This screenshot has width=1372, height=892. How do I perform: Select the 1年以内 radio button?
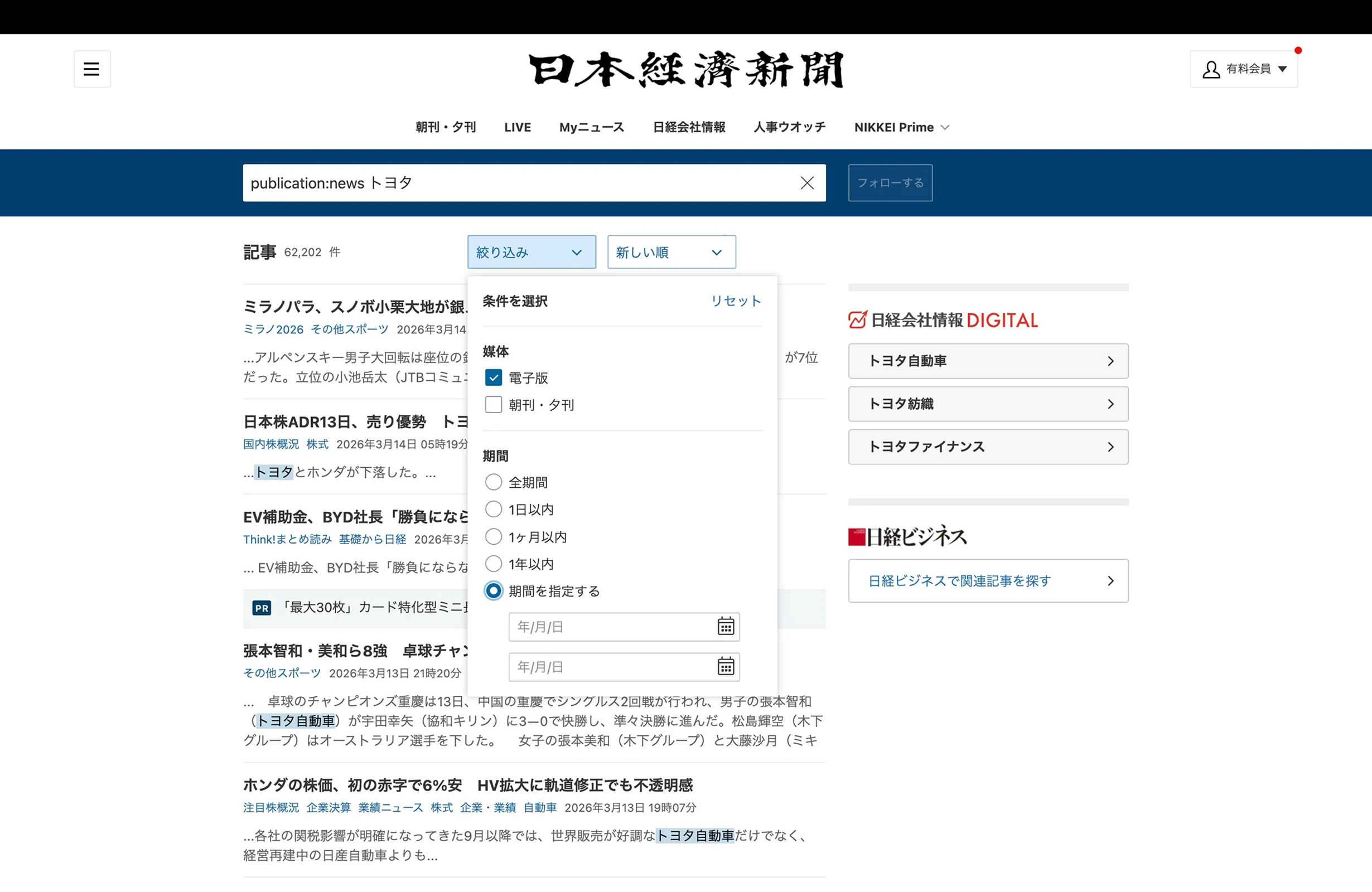point(494,564)
